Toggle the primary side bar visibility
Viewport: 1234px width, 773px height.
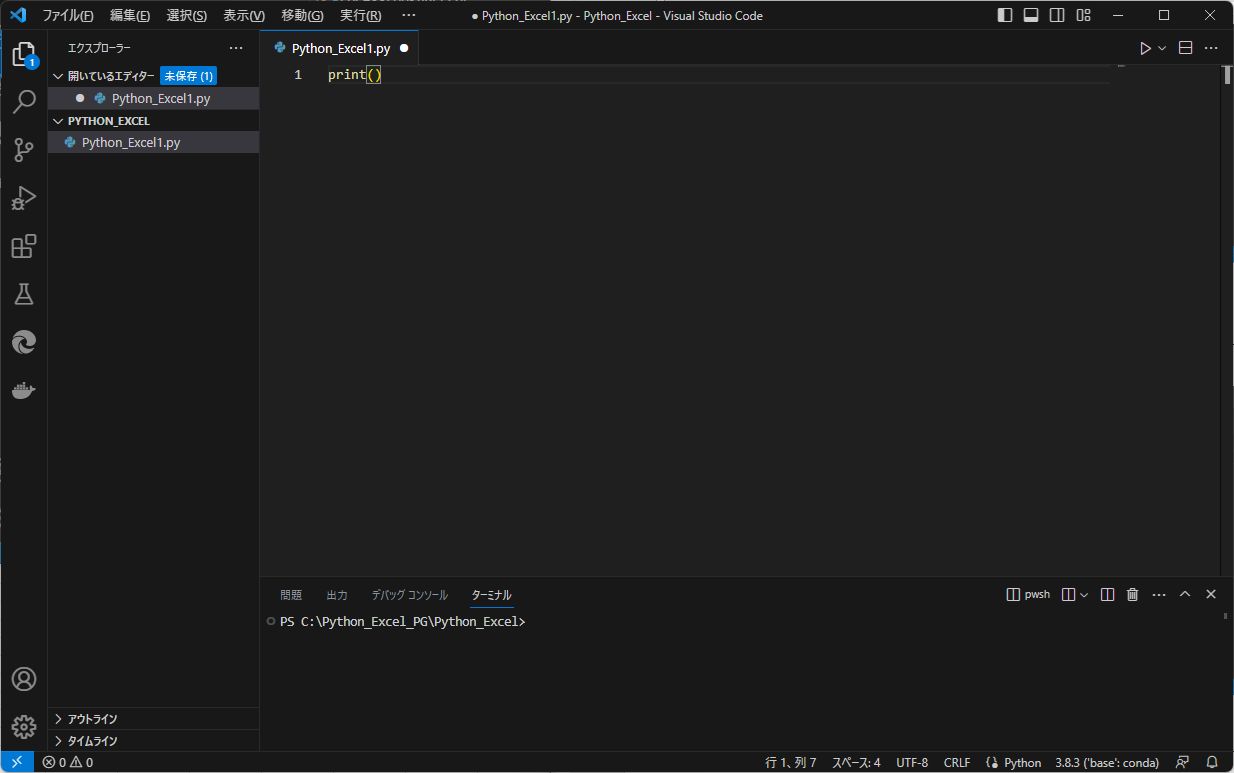pos(1005,15)
